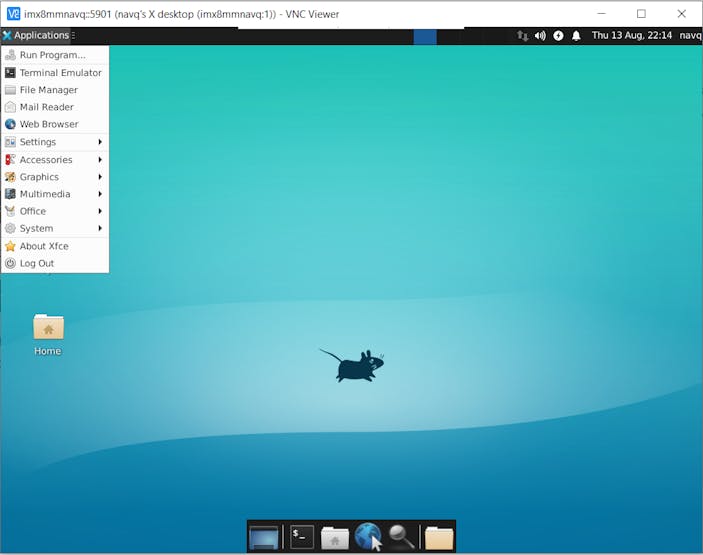The image size is (703, 555).
Task: Click the Run Program gears icon
Action: tap(10, 55)
